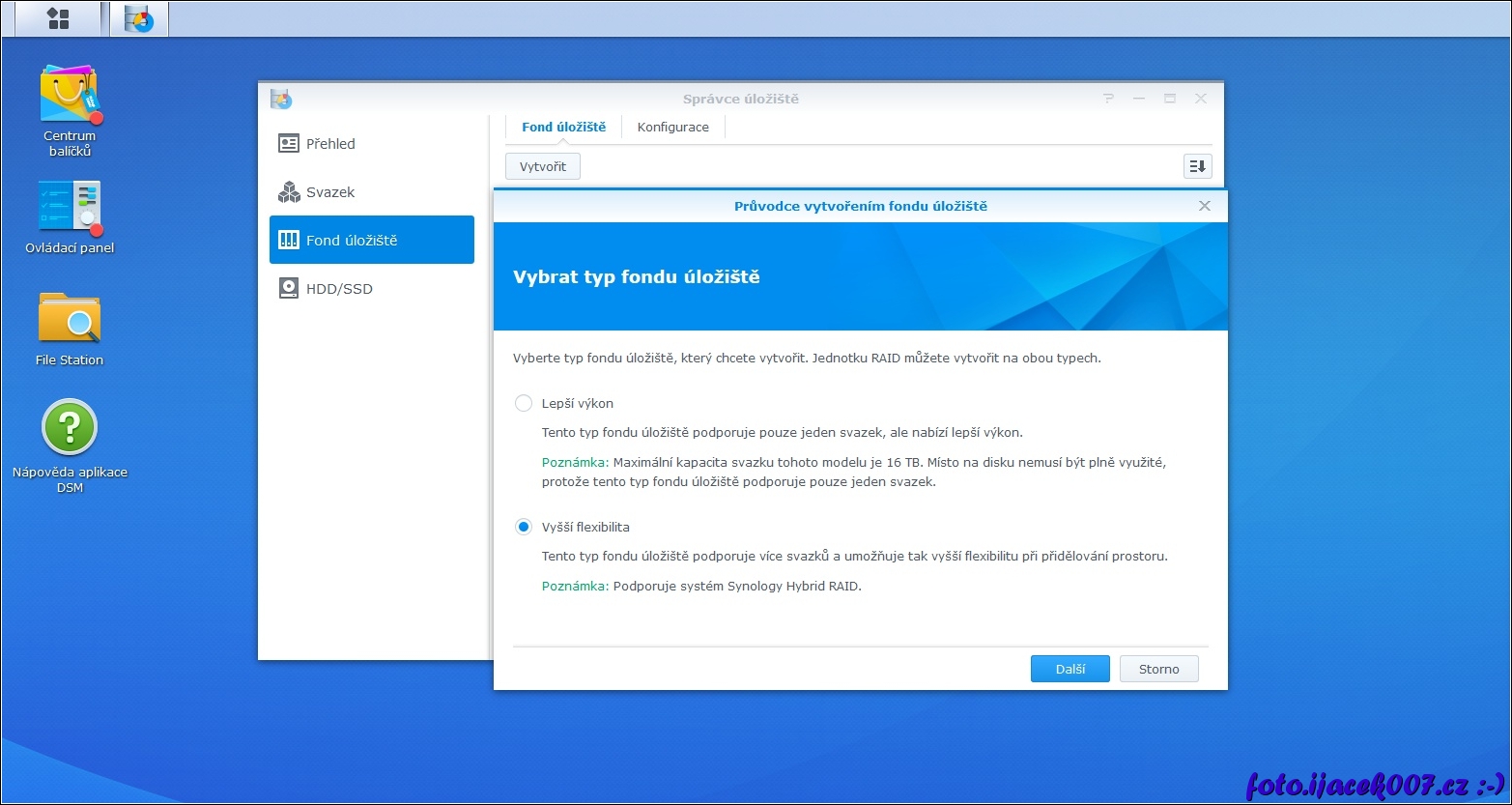Open the DSM main menu icon
Image resolution: width=1512 pixels, height=805 pixels.
(x=58, y=19)
